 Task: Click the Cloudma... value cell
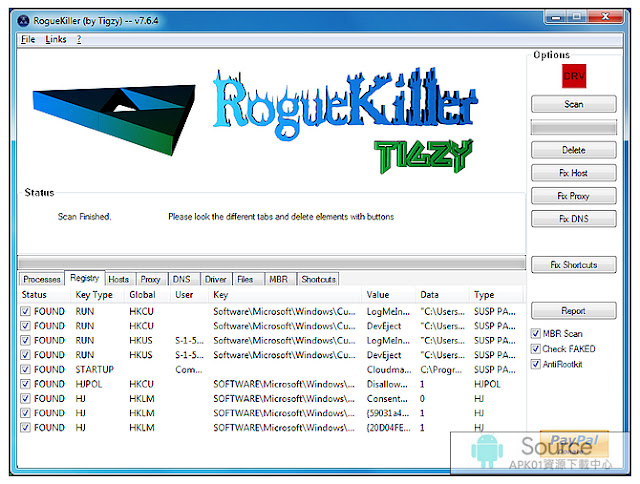coord(389,370)
